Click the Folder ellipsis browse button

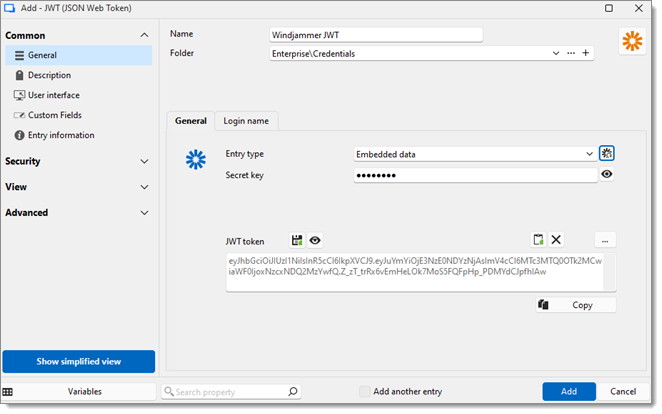click(x=571, y=53)
